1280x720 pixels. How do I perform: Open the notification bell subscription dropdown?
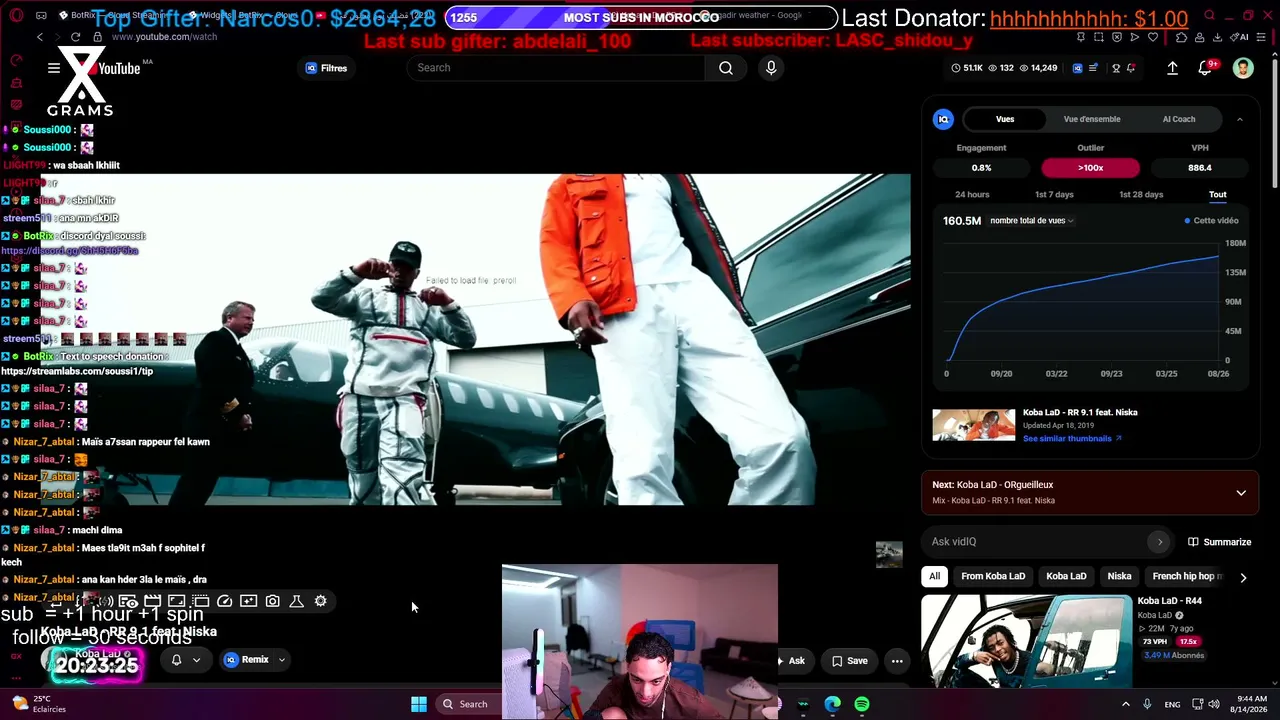(186, 660)
